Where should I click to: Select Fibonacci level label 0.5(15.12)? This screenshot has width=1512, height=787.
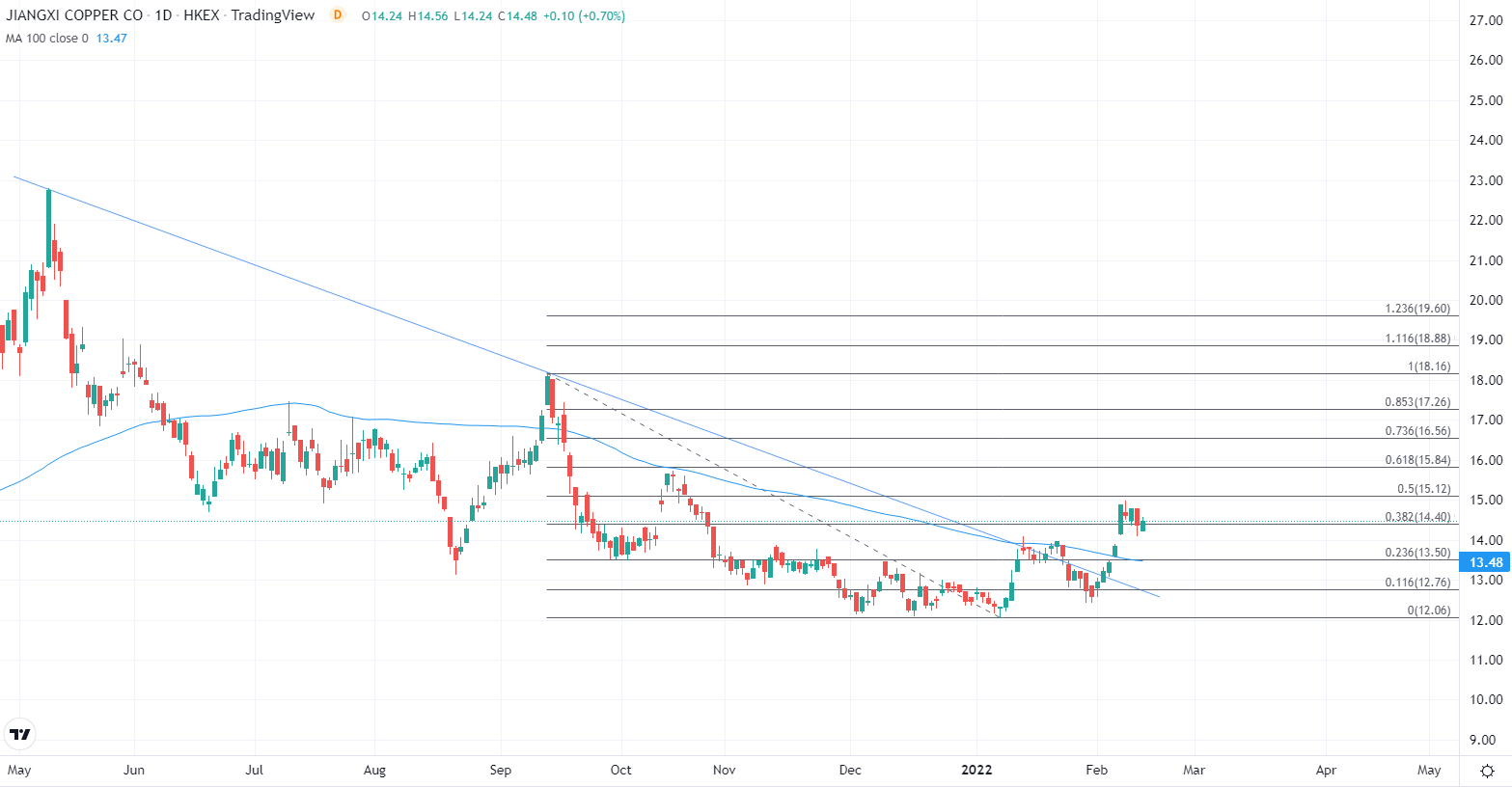[1424, 489]
